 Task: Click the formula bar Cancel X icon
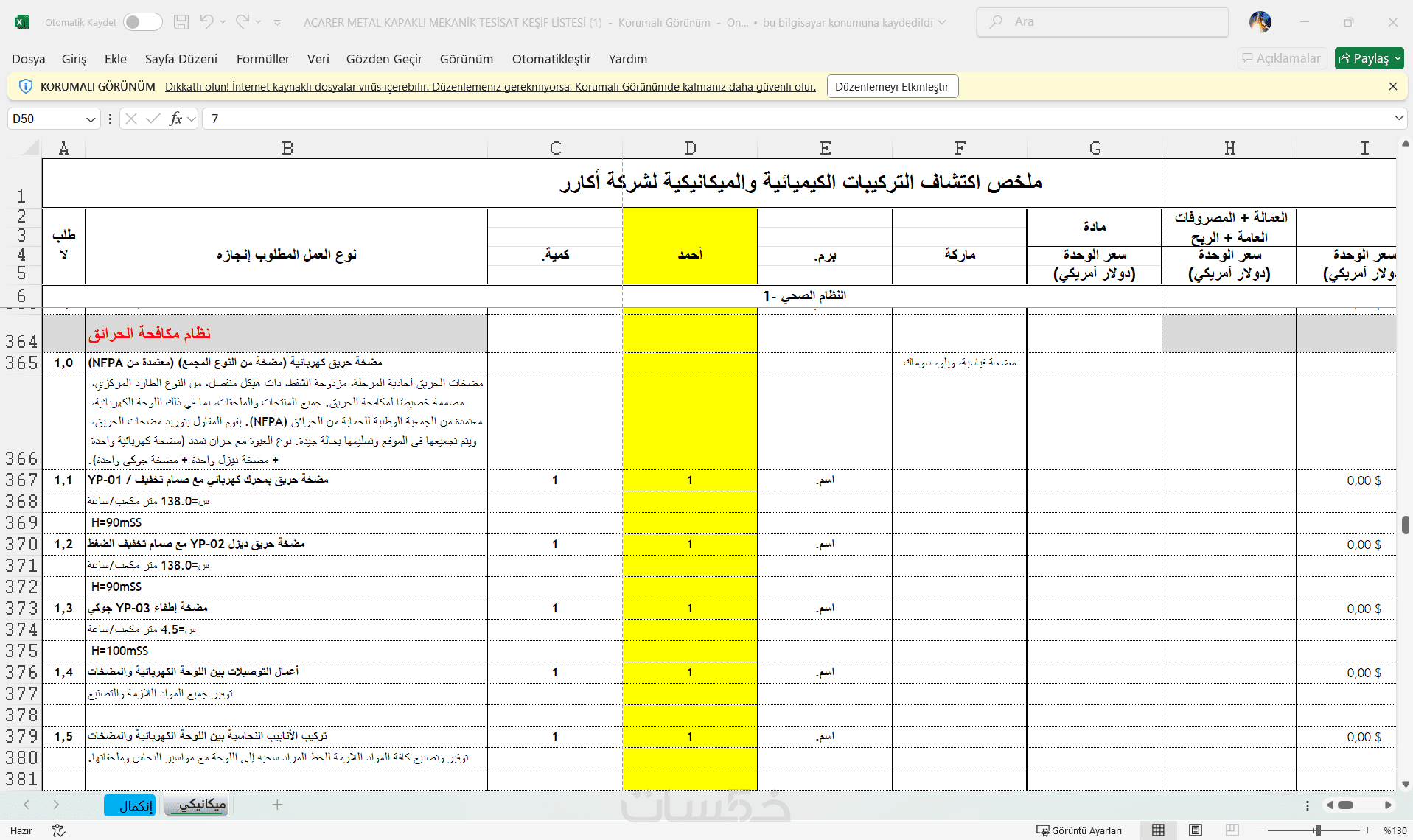click(131, 119)
